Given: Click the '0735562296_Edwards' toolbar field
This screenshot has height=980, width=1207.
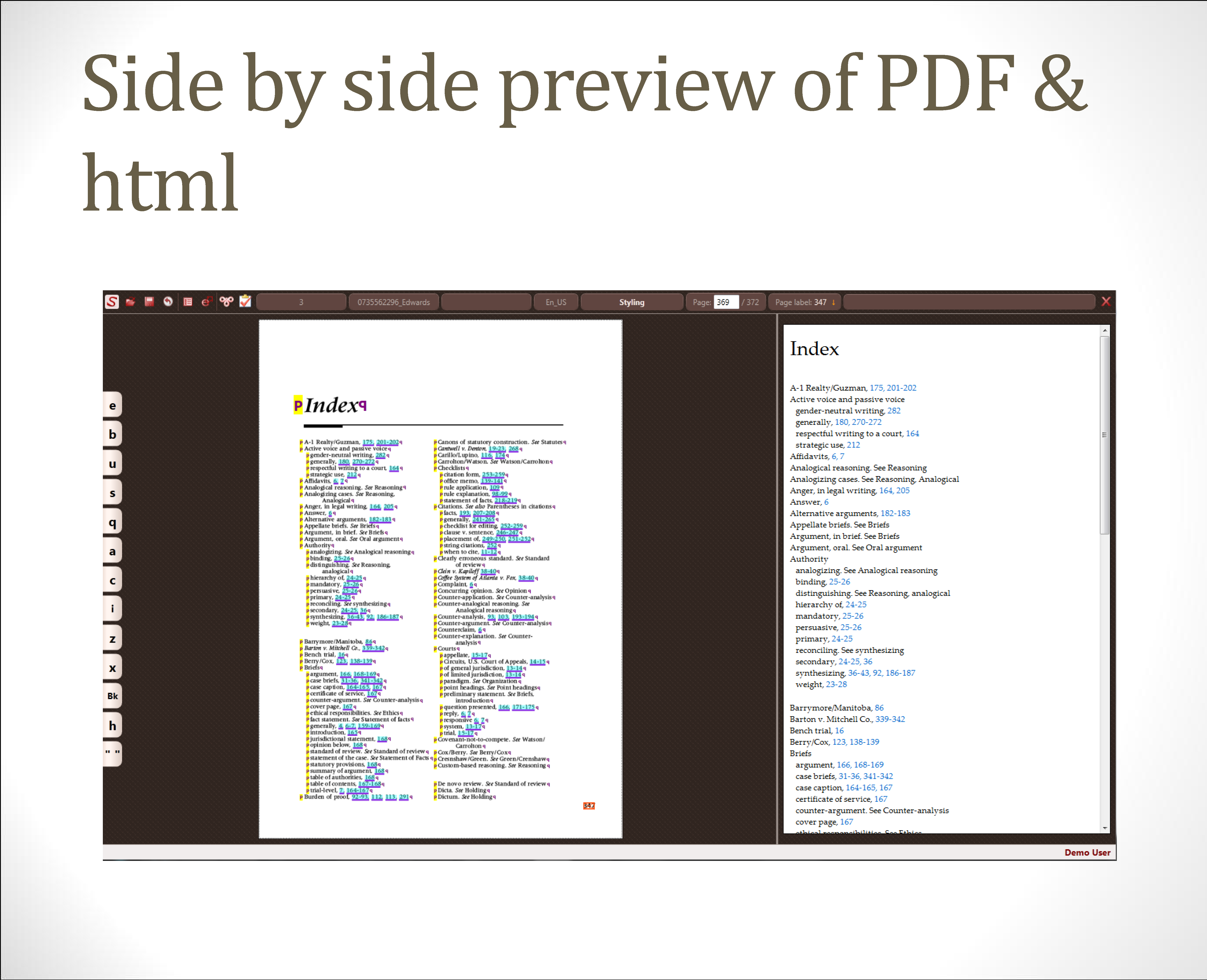Looking at the screenshot, I should pos(394,302).
